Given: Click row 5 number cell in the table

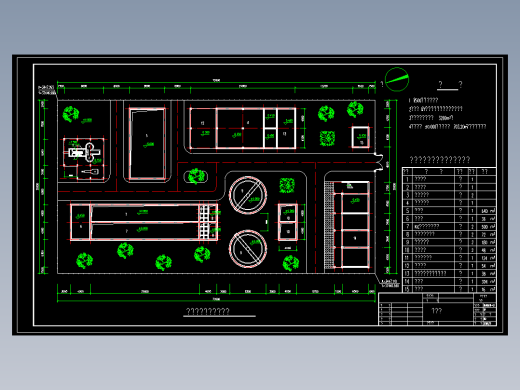Looking at the screenshot, I should [407, 211].
